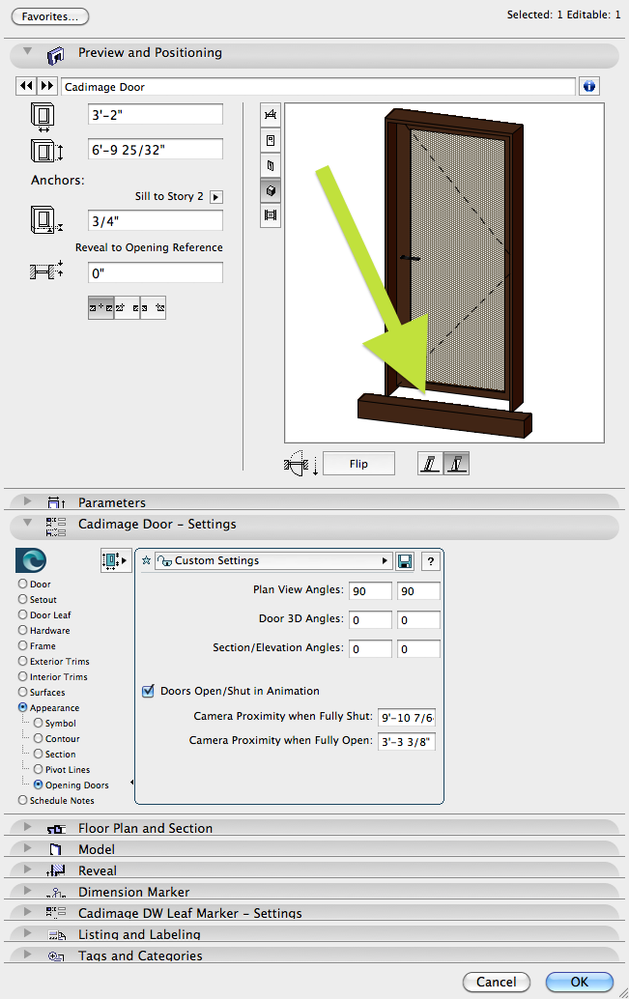Click the Camera Proximity when Fully Open field

[407, 742]
